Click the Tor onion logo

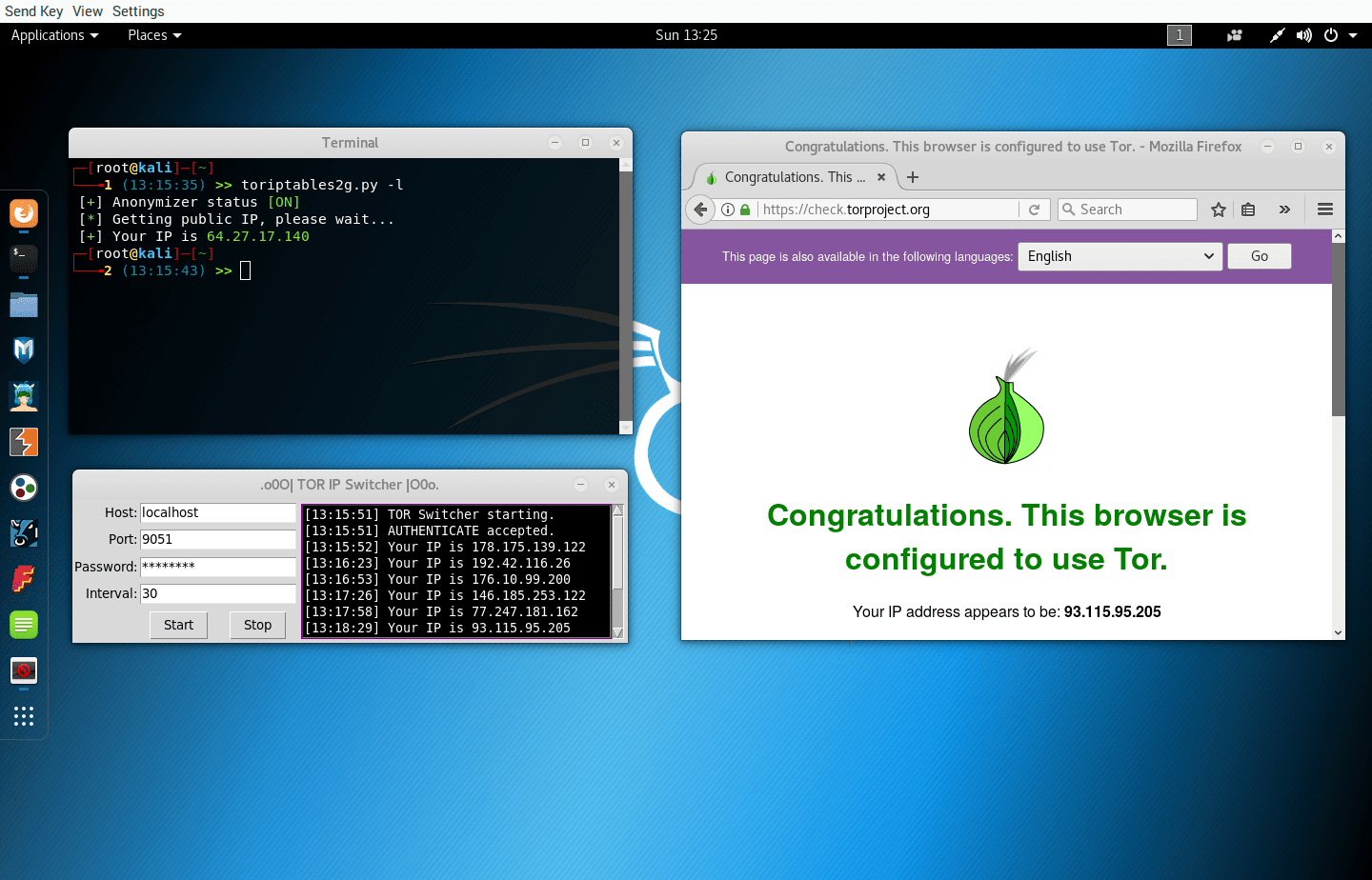tap(1007, 407)
